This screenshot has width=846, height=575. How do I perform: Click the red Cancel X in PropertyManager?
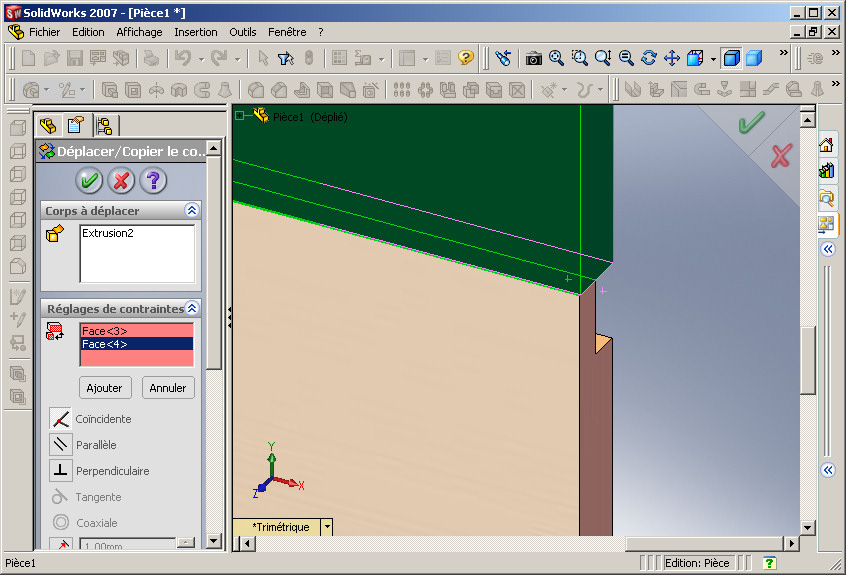tap(121, 181)
